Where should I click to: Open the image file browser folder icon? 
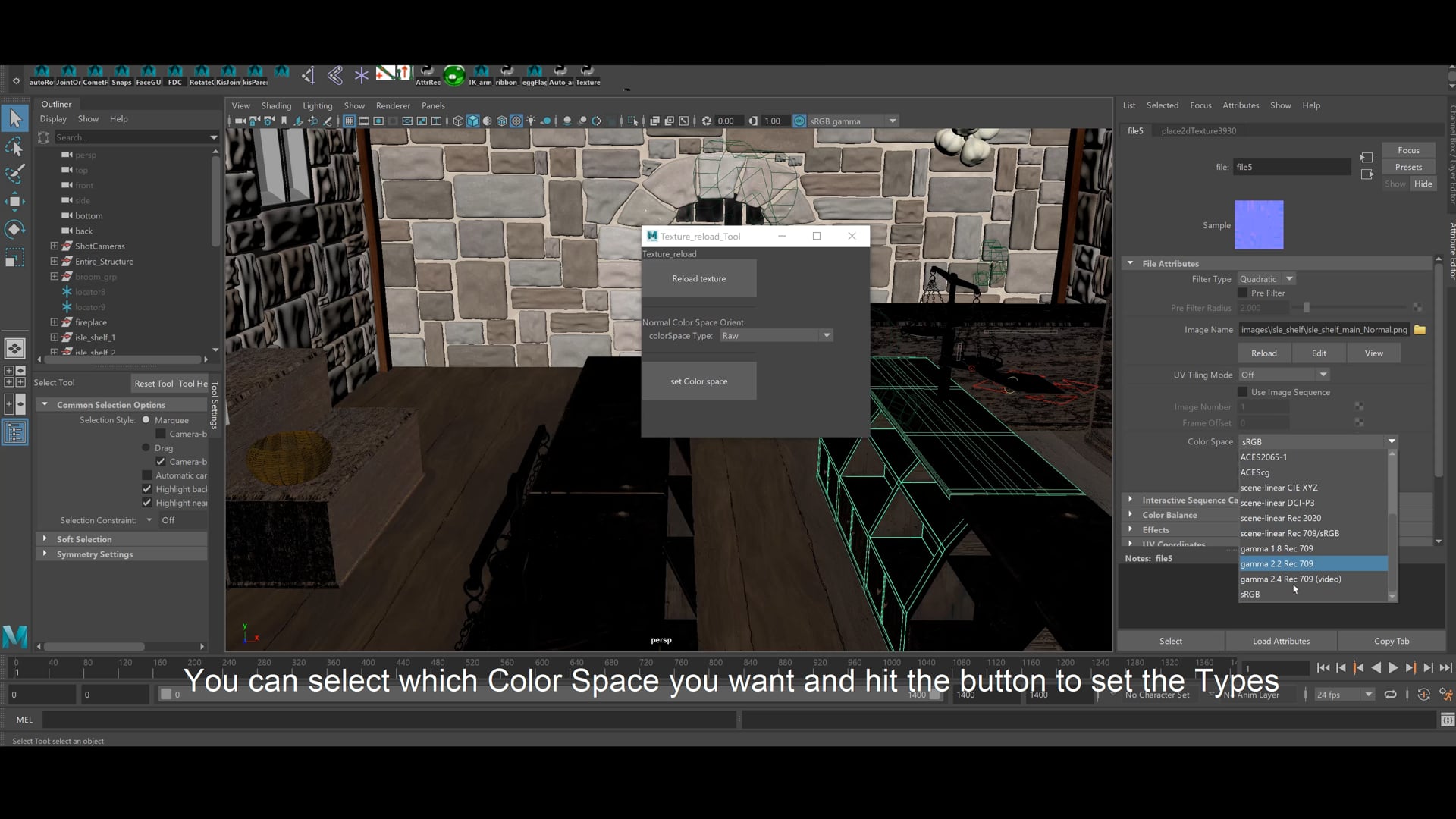tap(1420, 330)
